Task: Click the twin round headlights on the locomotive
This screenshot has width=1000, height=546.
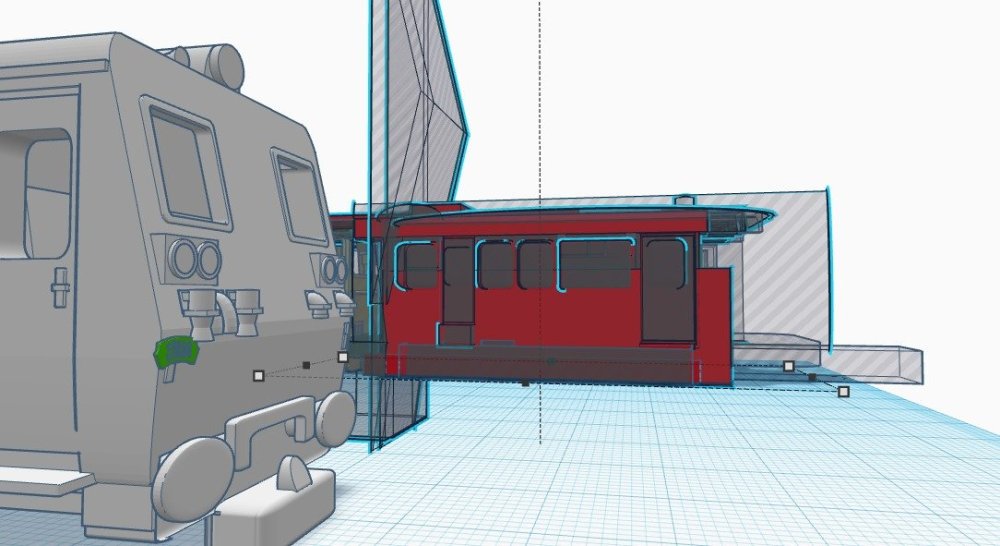Action: (196, 261)
